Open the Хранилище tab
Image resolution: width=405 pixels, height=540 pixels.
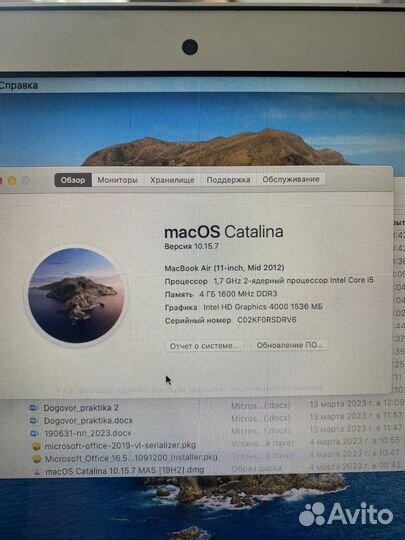point(172,180)
